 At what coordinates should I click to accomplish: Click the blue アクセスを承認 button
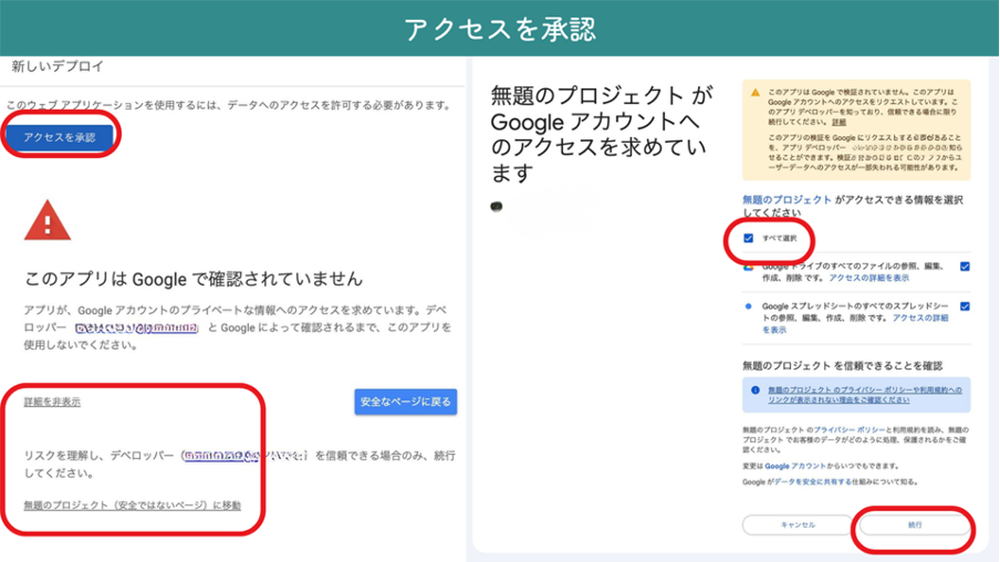point(59,137)
